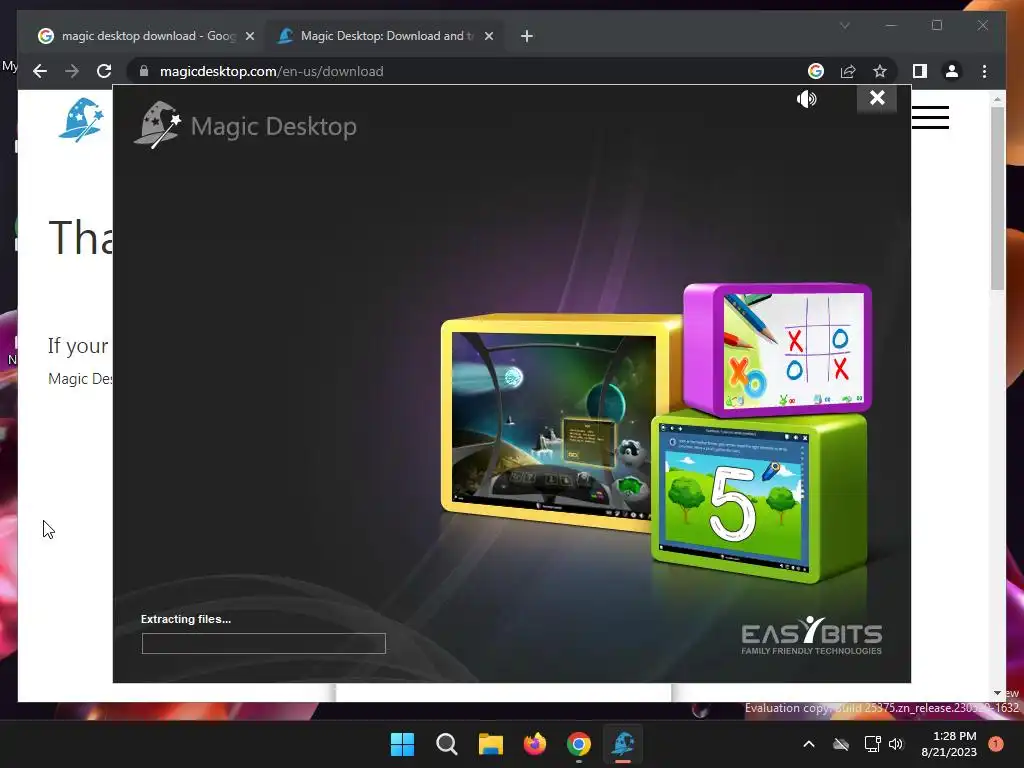Switch to Chrome on the taskbar
This screenshot has width=1024, height=768.
click(579, 744)
